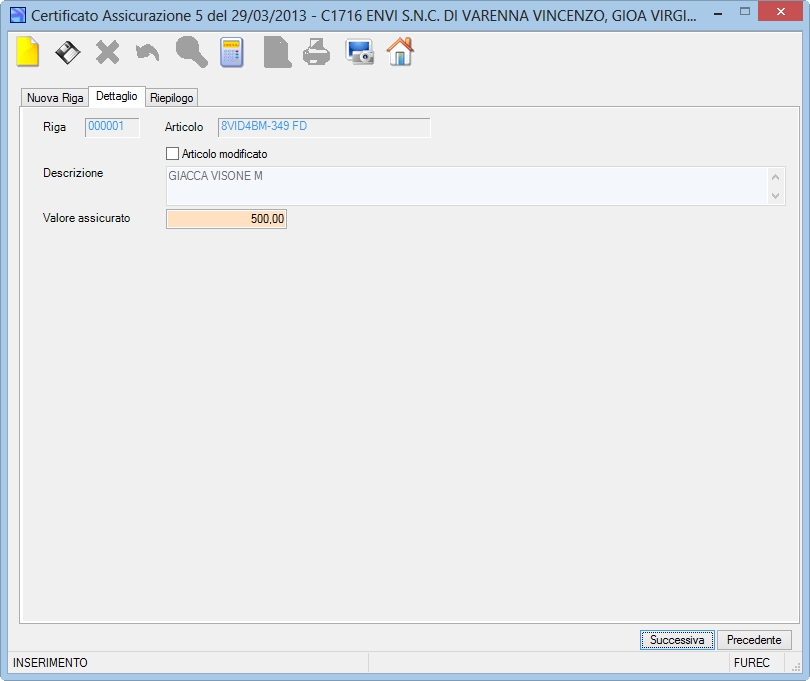Image resolution: width=810 pixels, height=681 pixels.
Task: Open the Riepilogo tab
Action: coord(172,98)
